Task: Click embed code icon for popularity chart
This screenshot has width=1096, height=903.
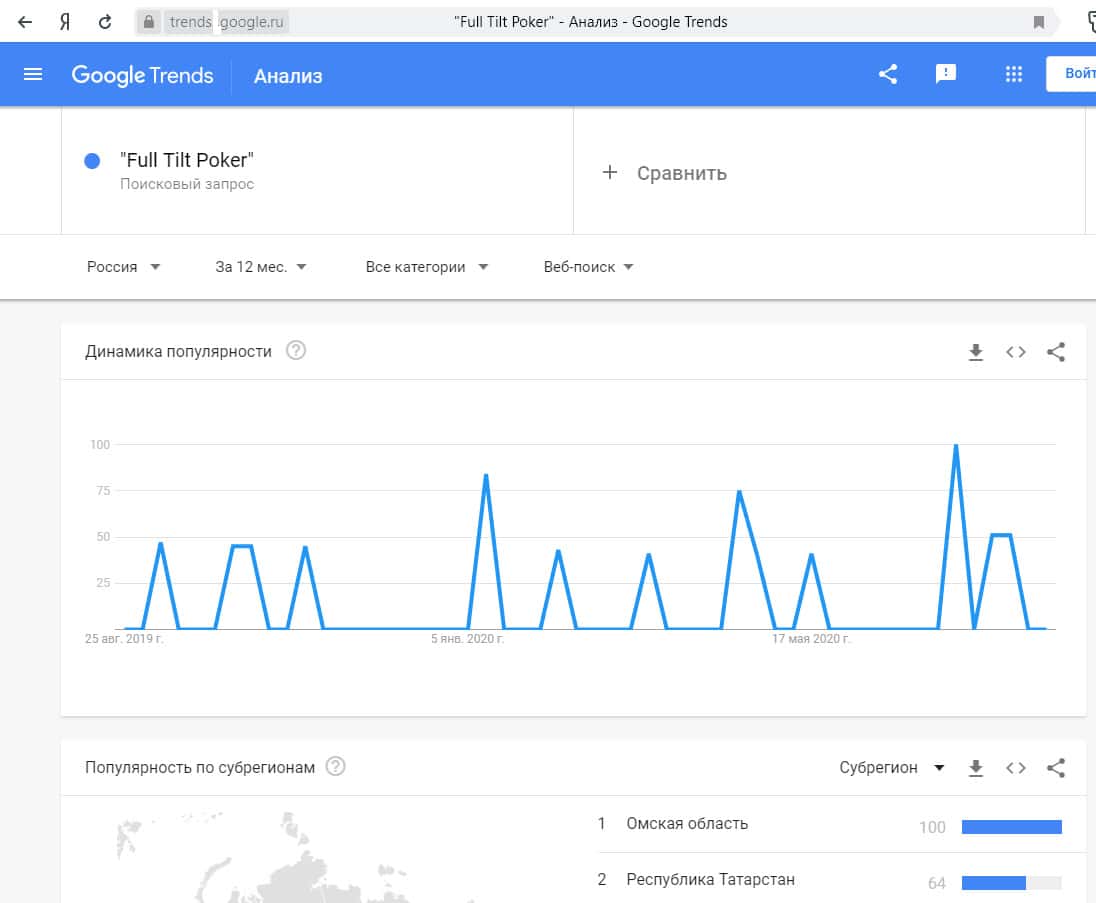Action: 1016,352
